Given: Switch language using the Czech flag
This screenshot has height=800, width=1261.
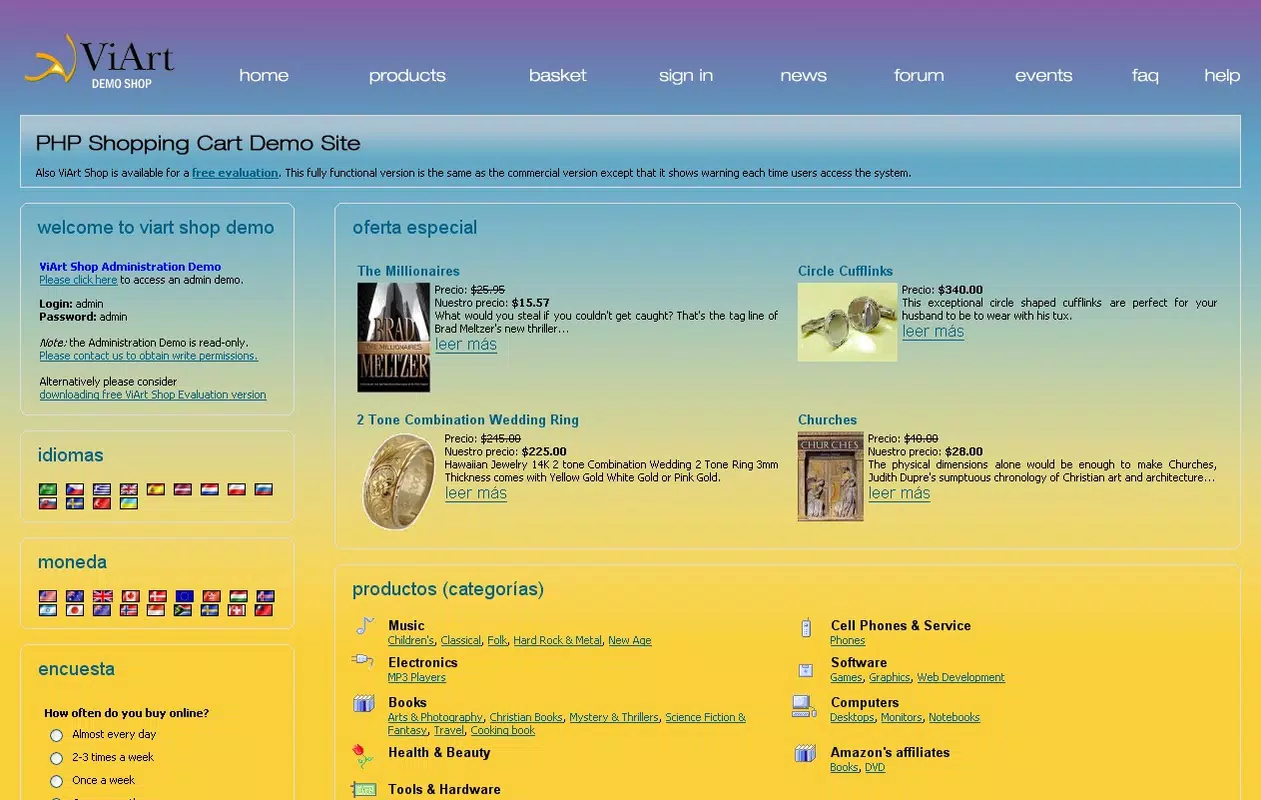Looking at the screenshot, I should (x=75, y=489).
